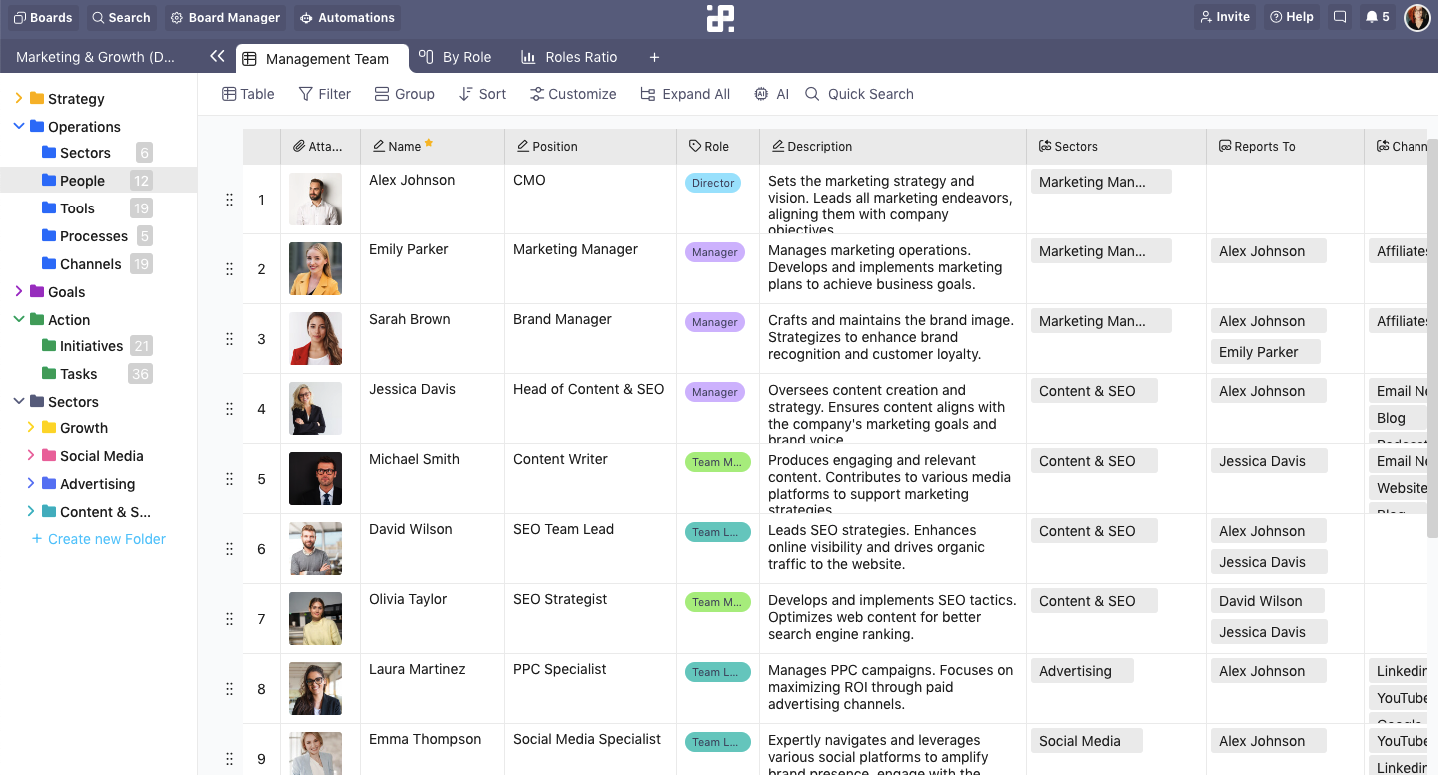Open the Filter options
Image resolution: width=1438 pixels, height=775 pixels.
324,93
